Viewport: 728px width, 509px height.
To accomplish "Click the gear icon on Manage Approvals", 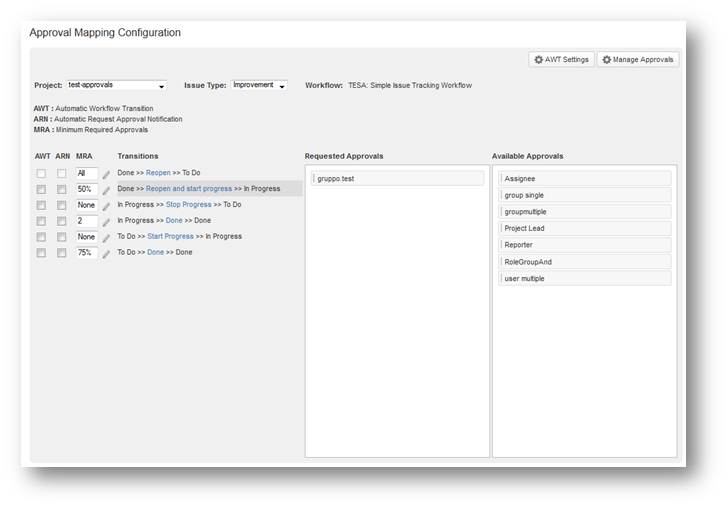I will tap(607, 60).
